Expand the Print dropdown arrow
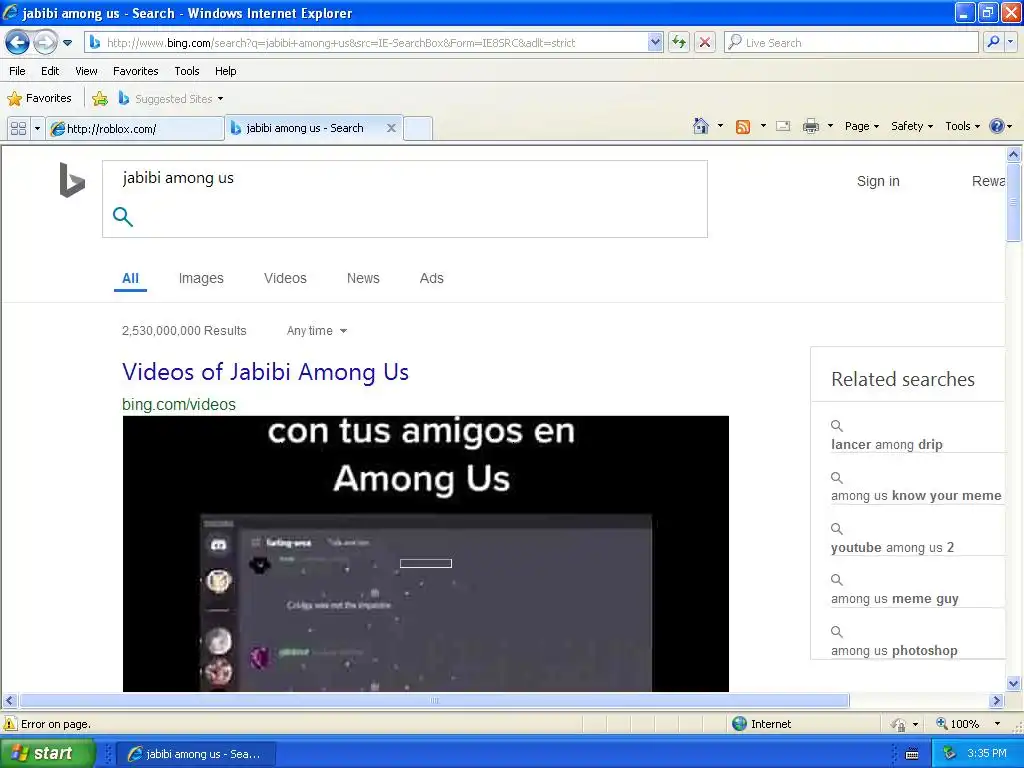 [x=830, y=126]
